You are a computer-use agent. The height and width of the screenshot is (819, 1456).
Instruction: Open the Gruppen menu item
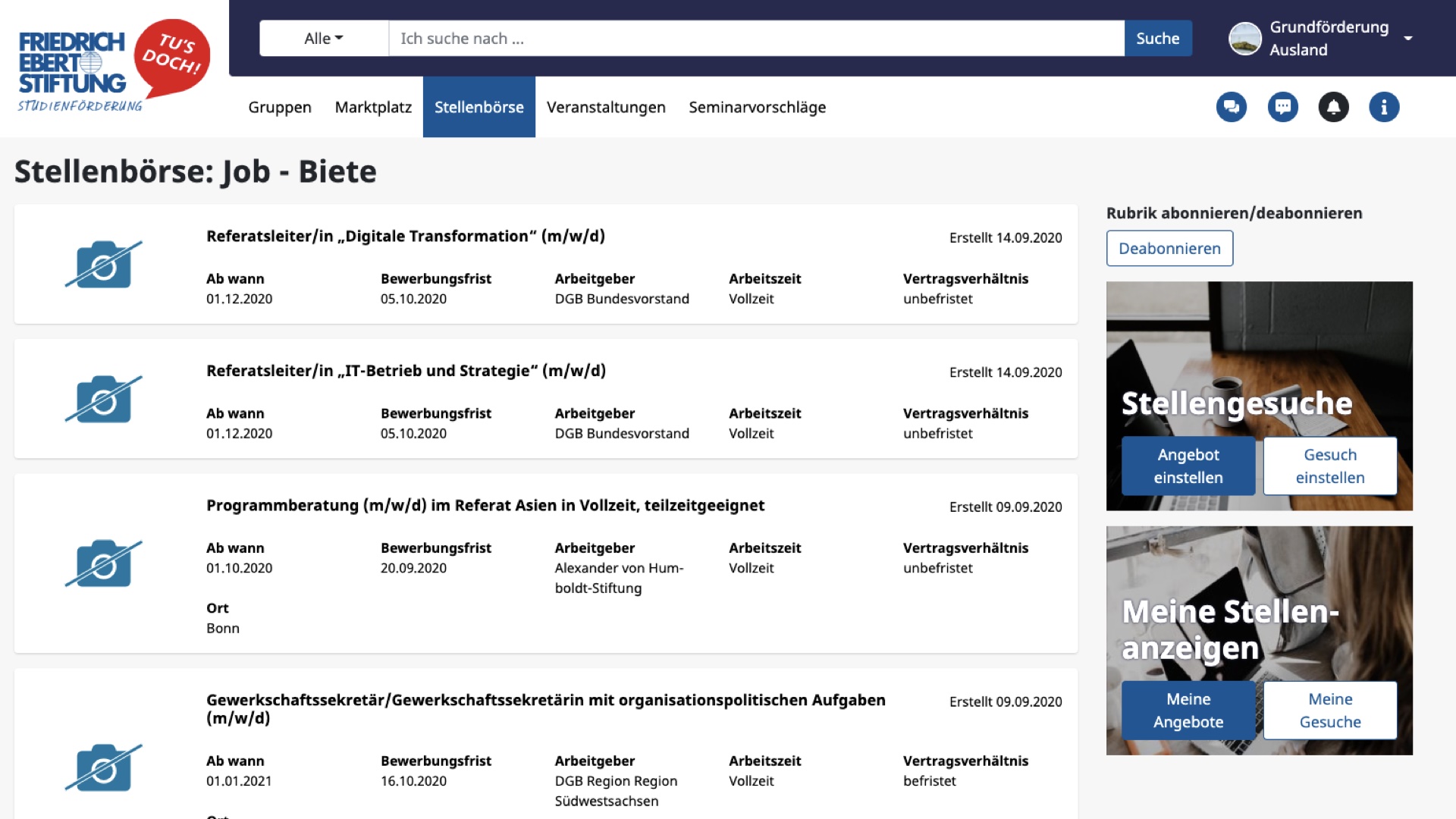click(x=280, y=107)
